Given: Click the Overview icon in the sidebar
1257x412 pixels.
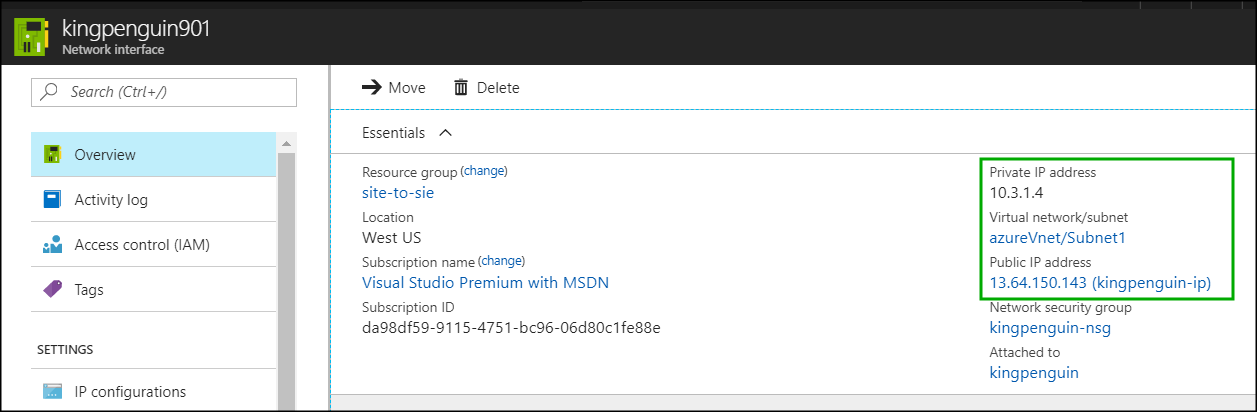Looking at the screenshot, I should [x=52, y=155].
